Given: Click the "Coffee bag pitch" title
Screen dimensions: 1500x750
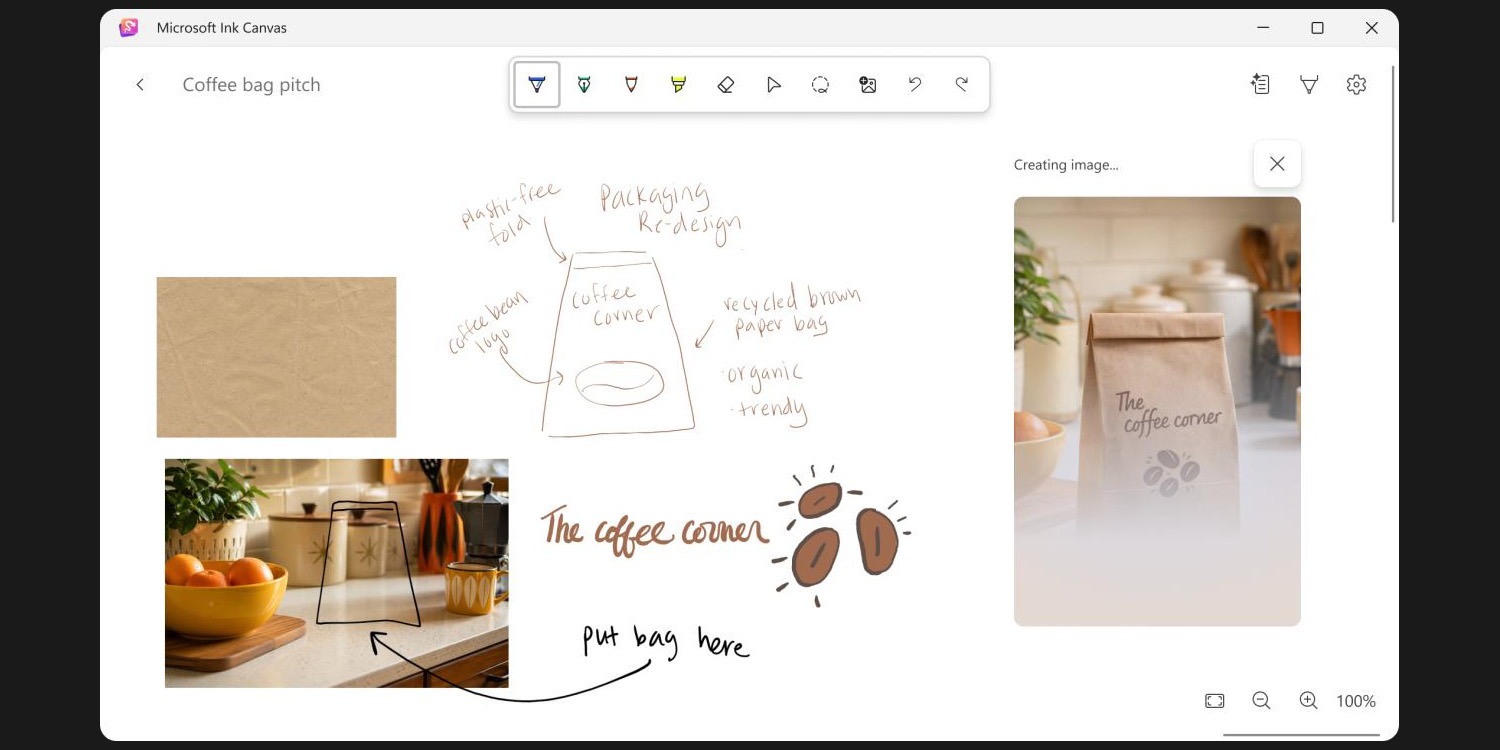Looking at the screenshot, I should 252,85.
